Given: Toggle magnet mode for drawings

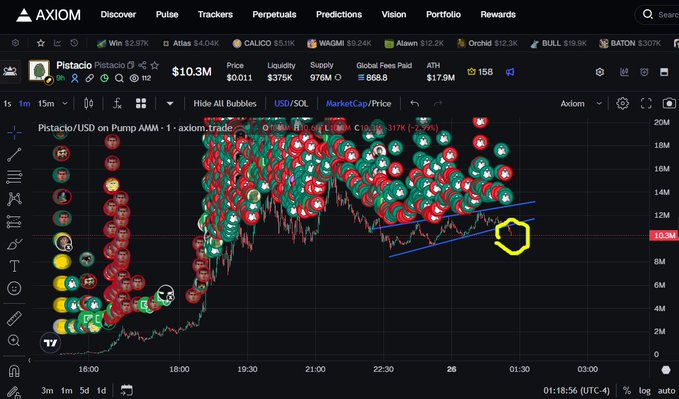Looking at the screenshot, I should click(x=14, y=371).
